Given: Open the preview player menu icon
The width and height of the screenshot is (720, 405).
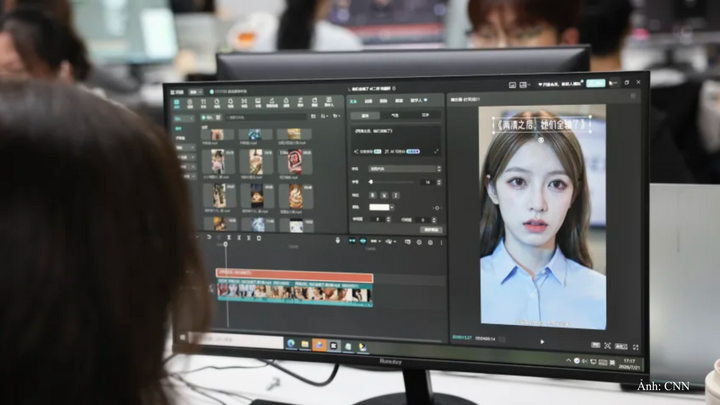Looking at the screenshot, I should click(x=633, y=96).
